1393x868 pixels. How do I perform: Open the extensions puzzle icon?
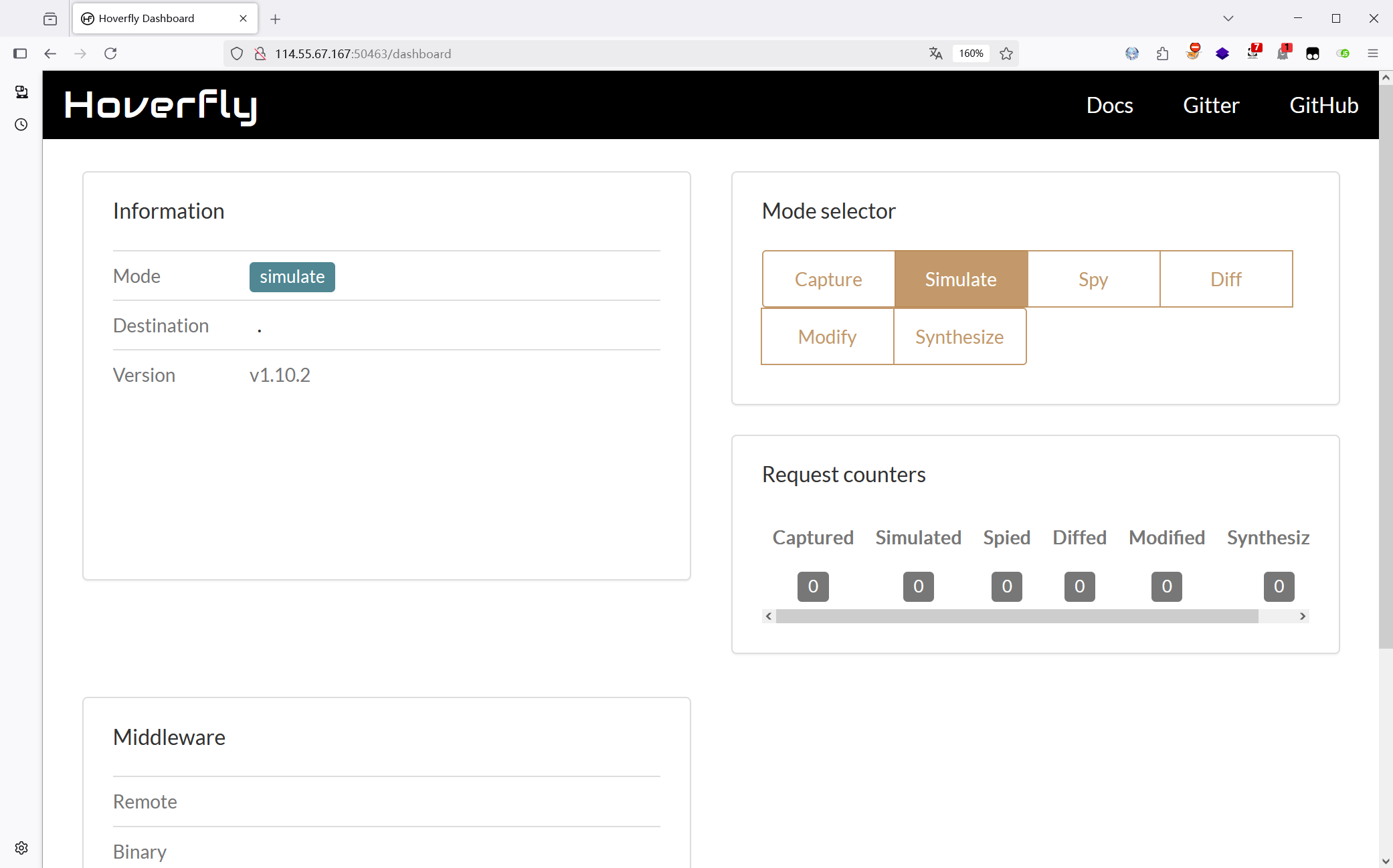pyautogui.click(x=1162, y=53)
